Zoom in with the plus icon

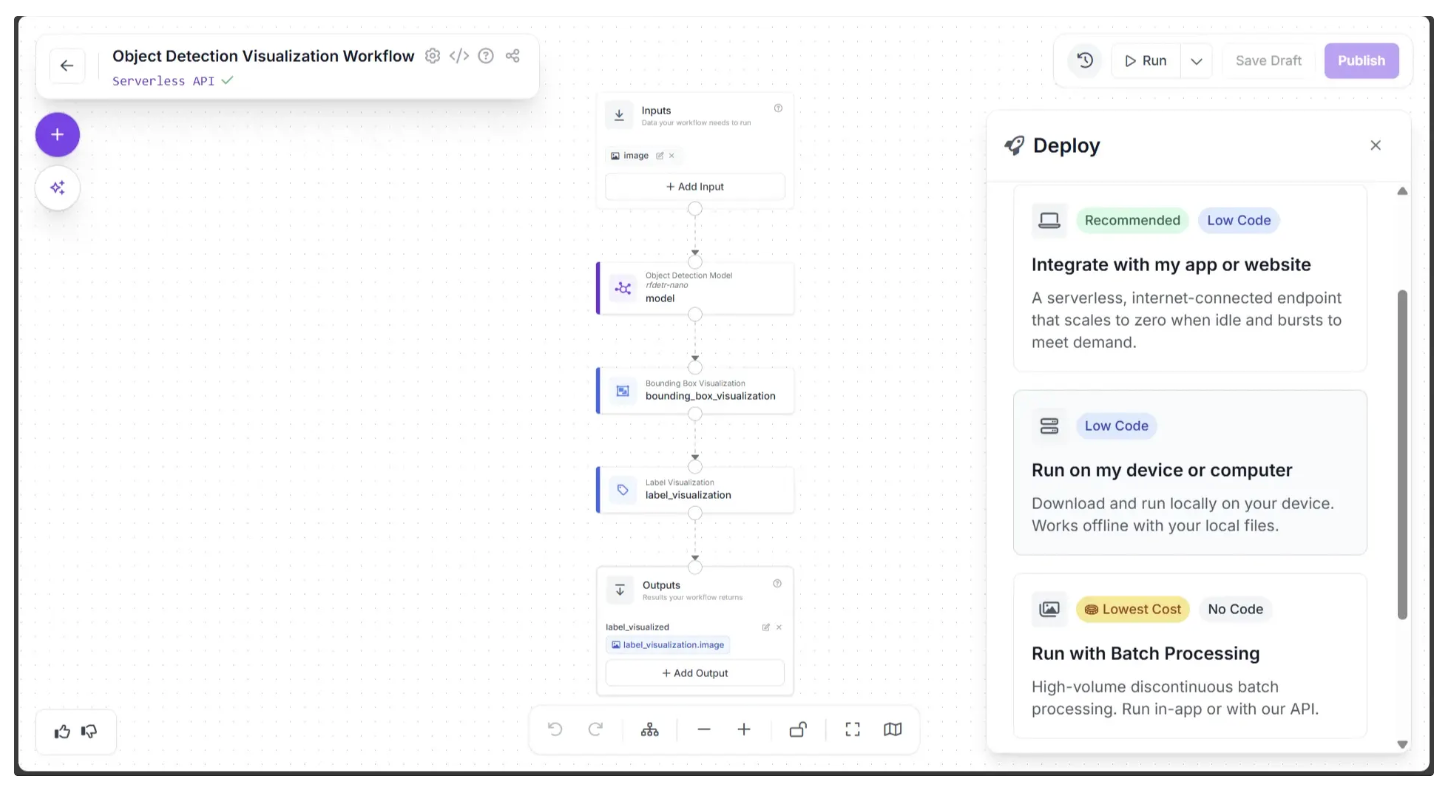point(744,730)
